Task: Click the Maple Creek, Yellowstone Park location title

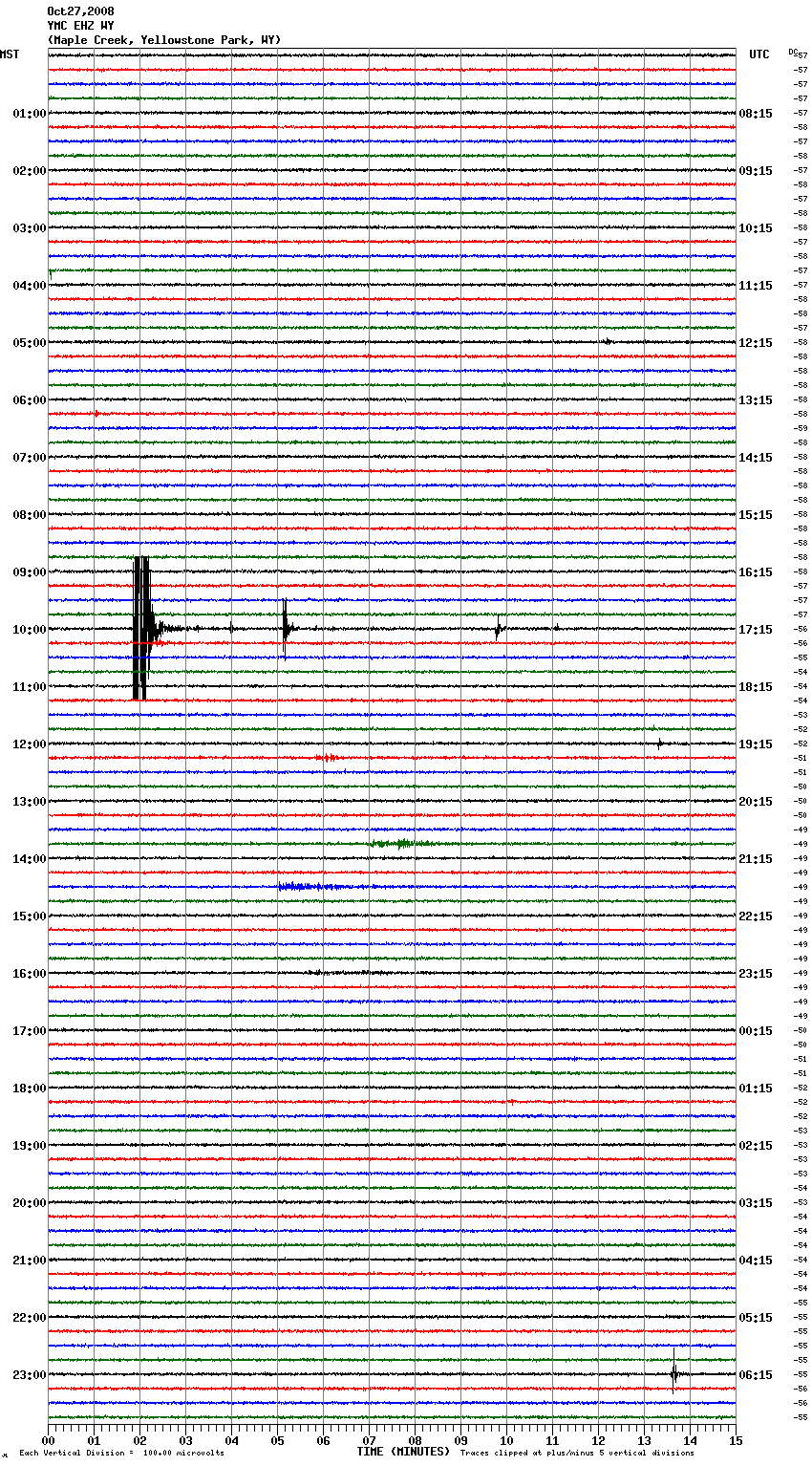Action: click(163, 40)
